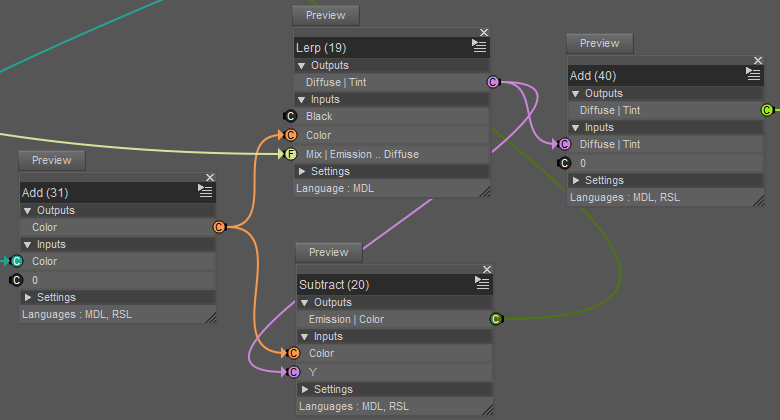Expand the Settings section of Lerp (19)

click(301, 171)
